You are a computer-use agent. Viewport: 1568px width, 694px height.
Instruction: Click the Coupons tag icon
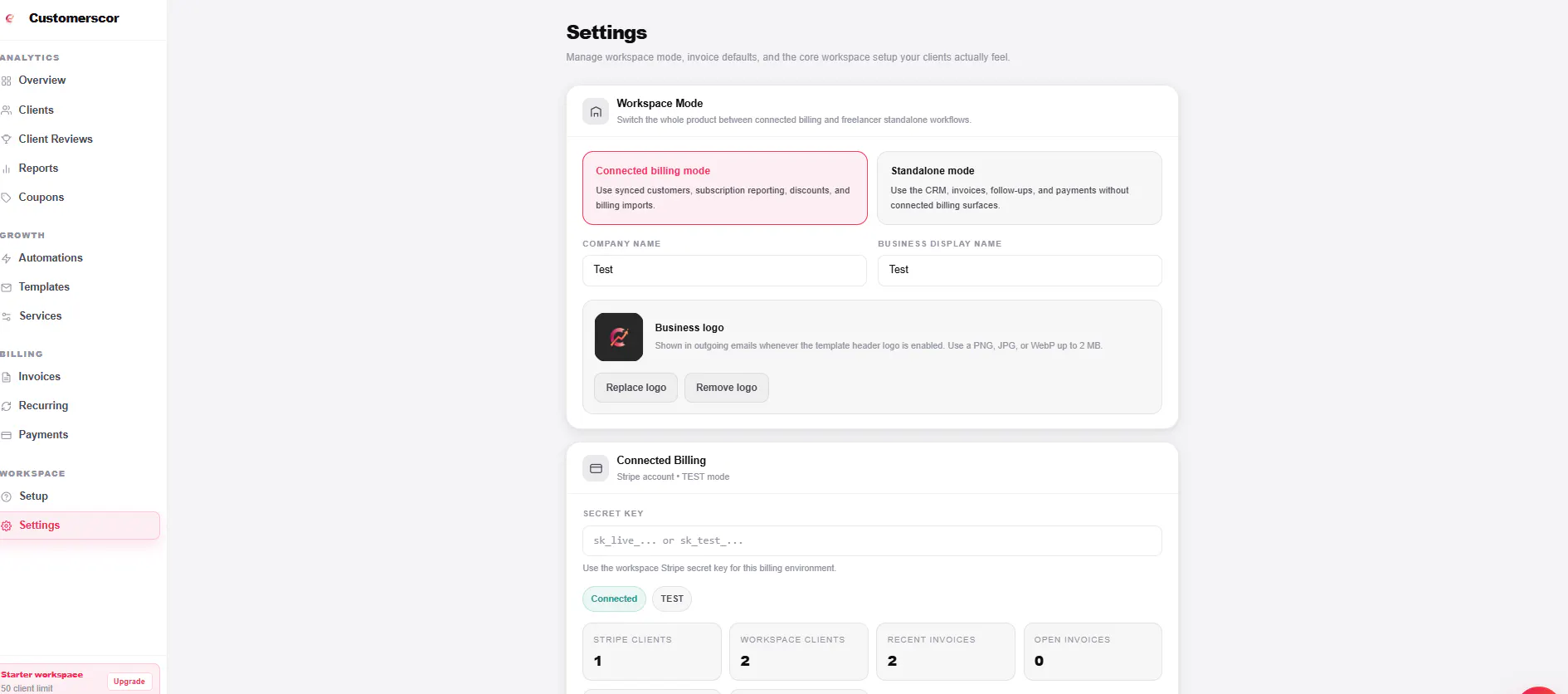7,198
